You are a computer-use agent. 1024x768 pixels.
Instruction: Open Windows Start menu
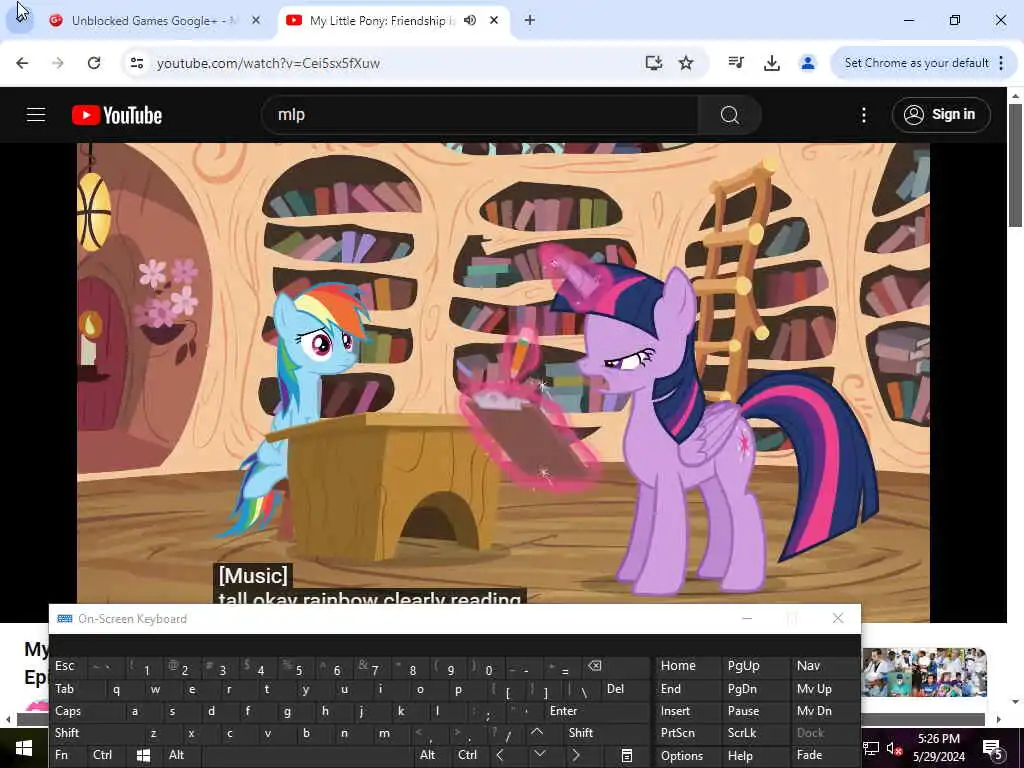pyautogui.click(x=24, y=748)
